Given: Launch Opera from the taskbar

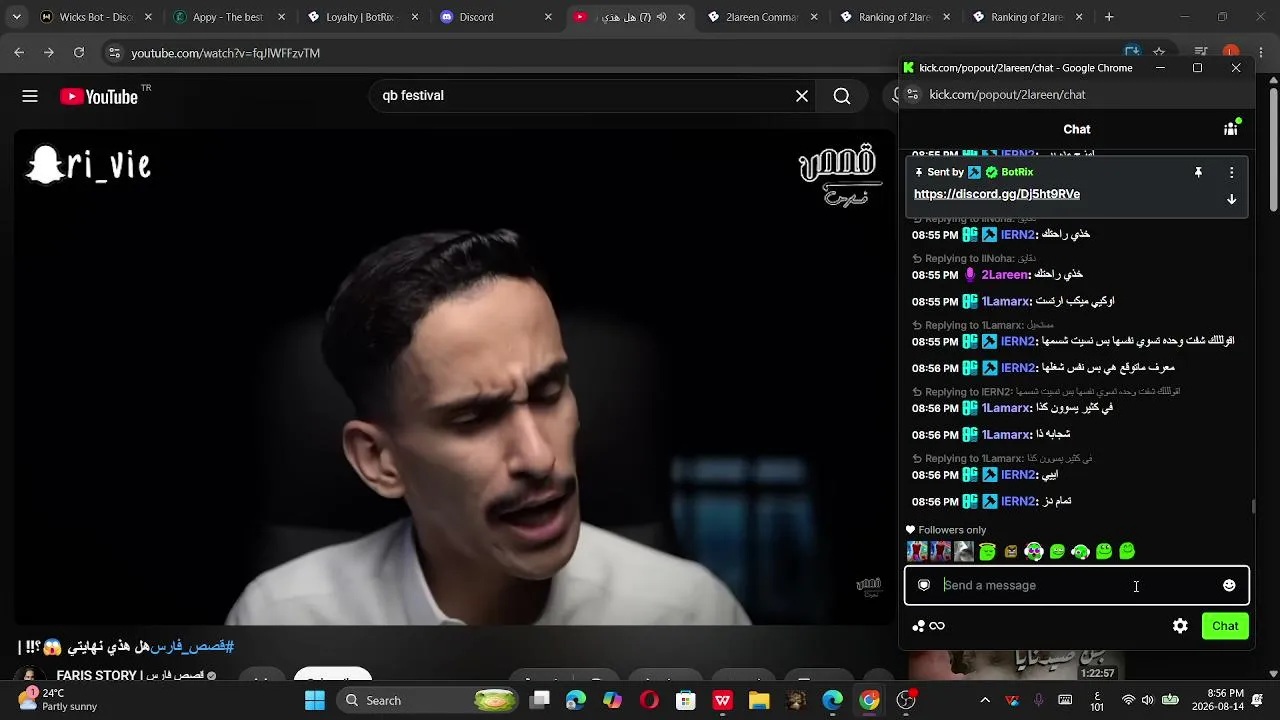Looking at the screenshot, I should (x=649, y=700).
